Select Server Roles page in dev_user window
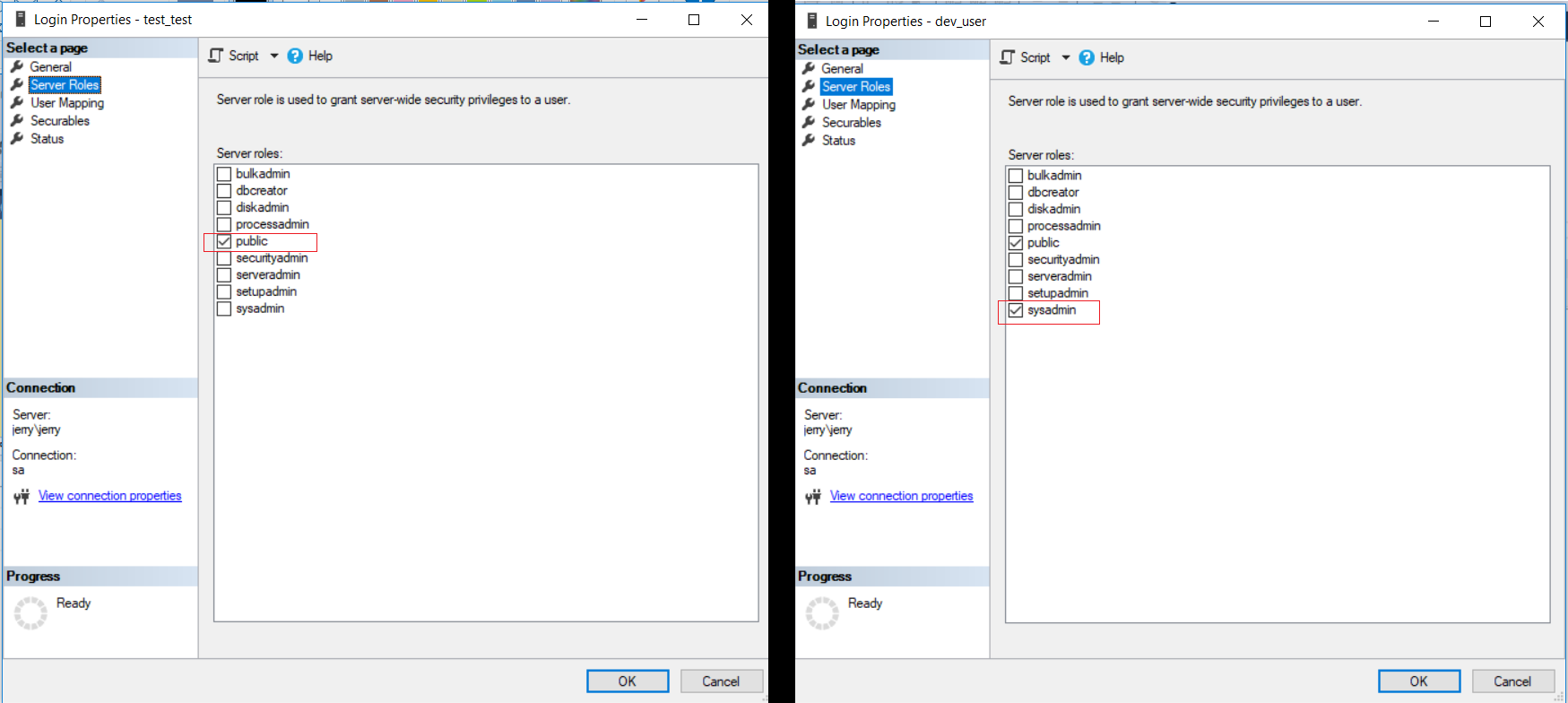The height and width of the screenshot is (703, 1568). [856, 86]
